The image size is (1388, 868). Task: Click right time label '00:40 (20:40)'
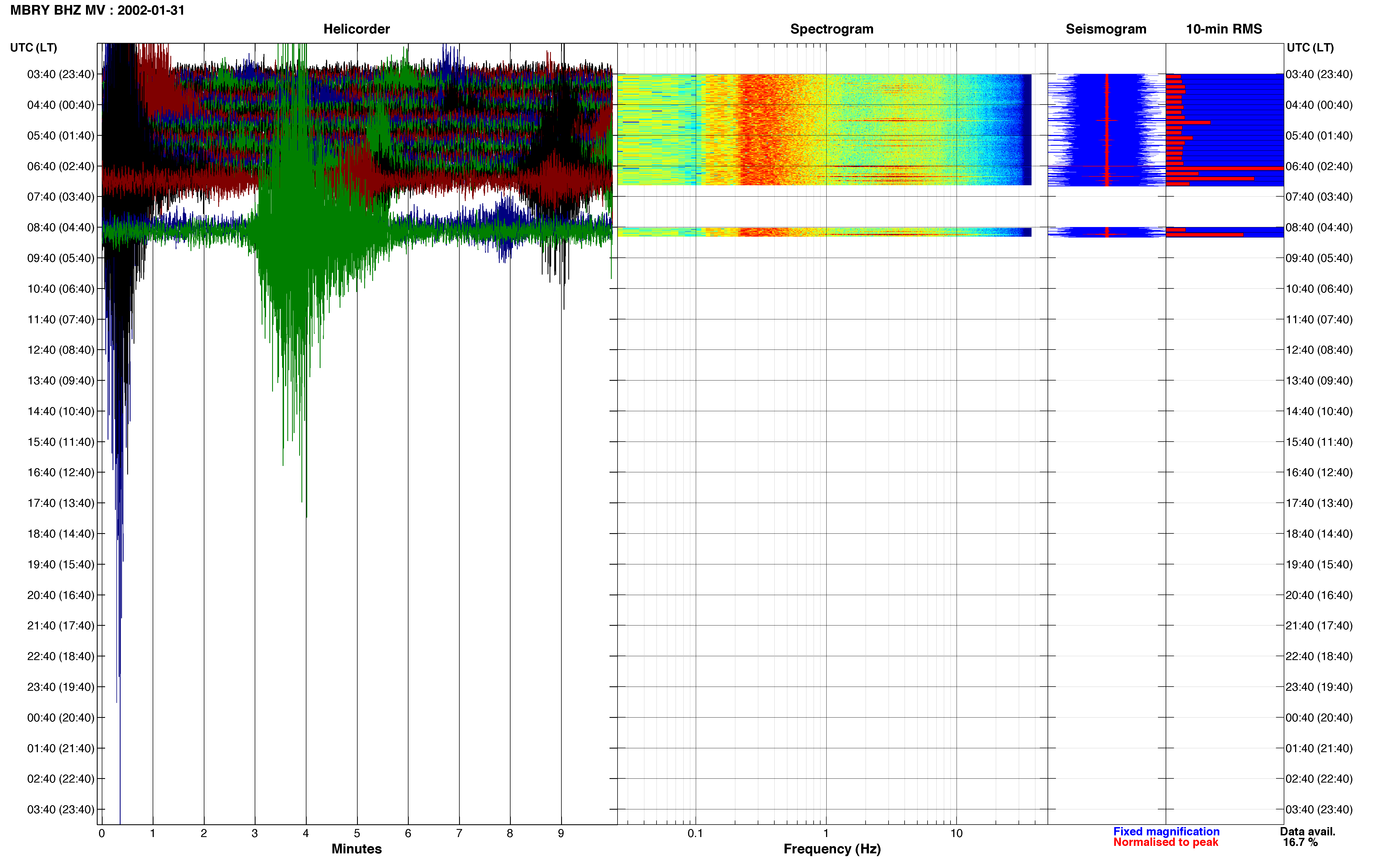pos(1319,718)
